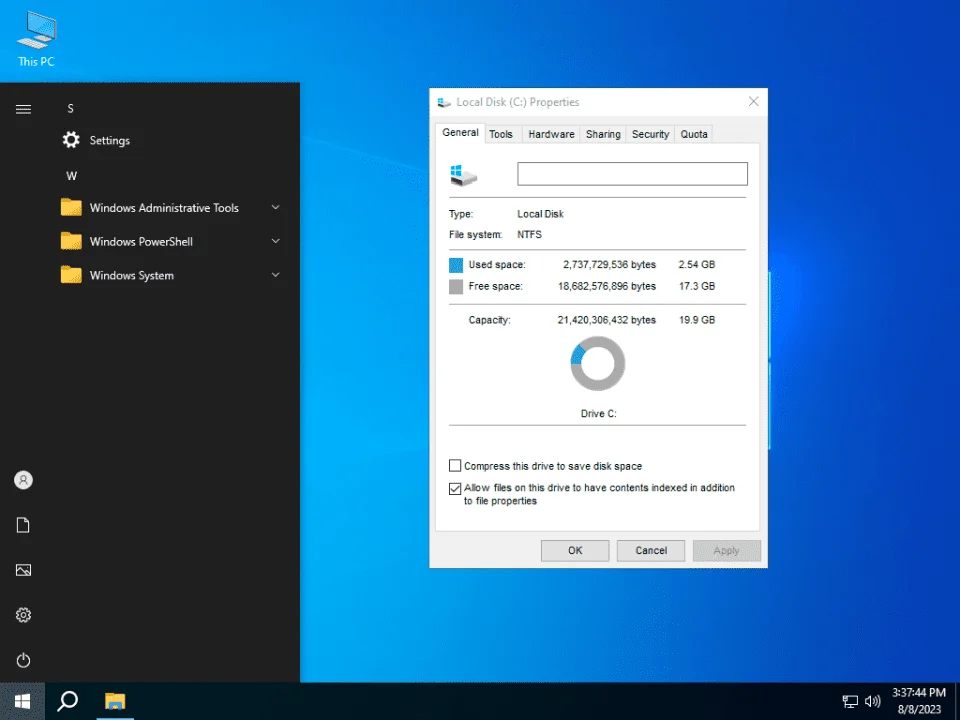Open taskbar Search magnifier

[67, 701]
